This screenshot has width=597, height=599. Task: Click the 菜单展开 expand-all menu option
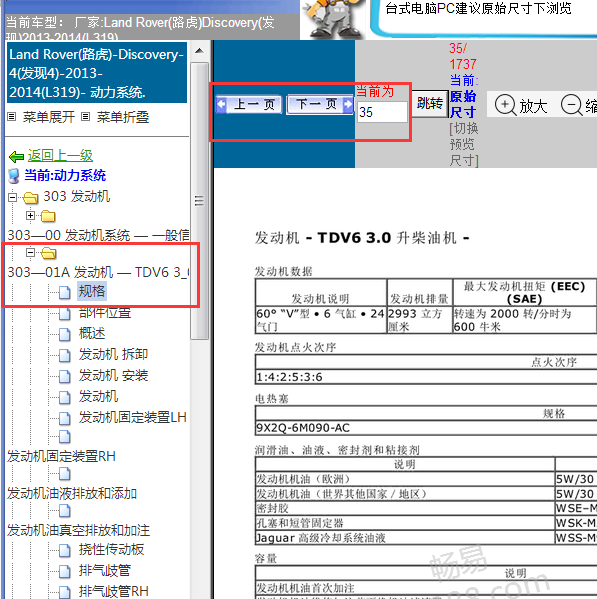(x=49, y=117)
